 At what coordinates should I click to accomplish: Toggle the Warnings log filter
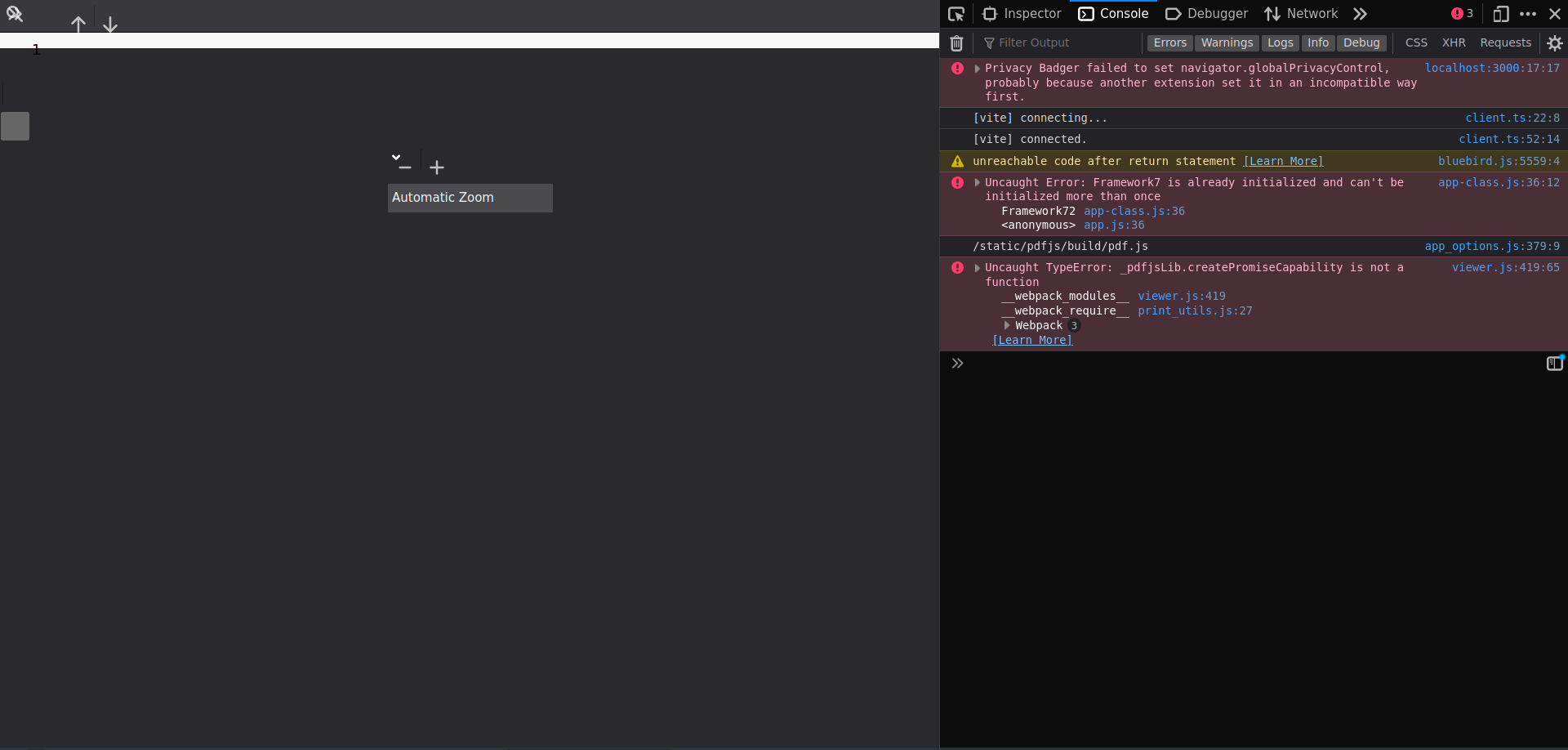(x=1227, y=42)
